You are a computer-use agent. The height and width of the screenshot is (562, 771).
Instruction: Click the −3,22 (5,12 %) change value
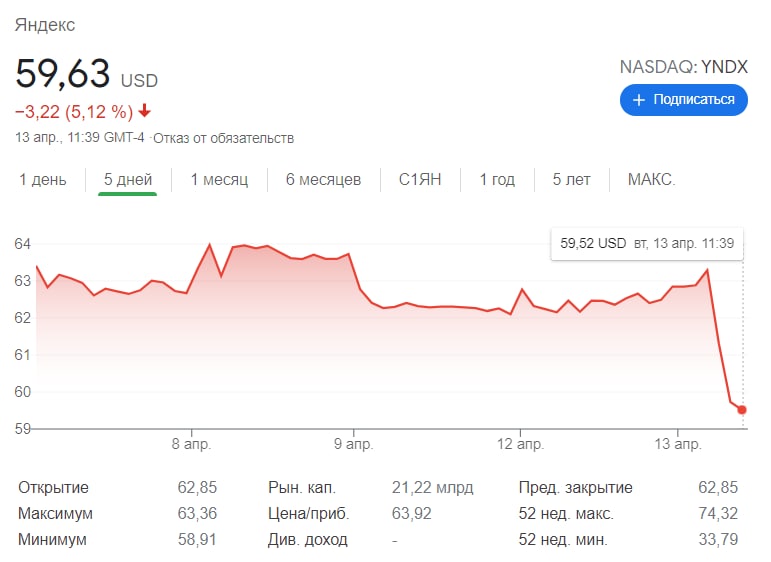tap(74, 112)
